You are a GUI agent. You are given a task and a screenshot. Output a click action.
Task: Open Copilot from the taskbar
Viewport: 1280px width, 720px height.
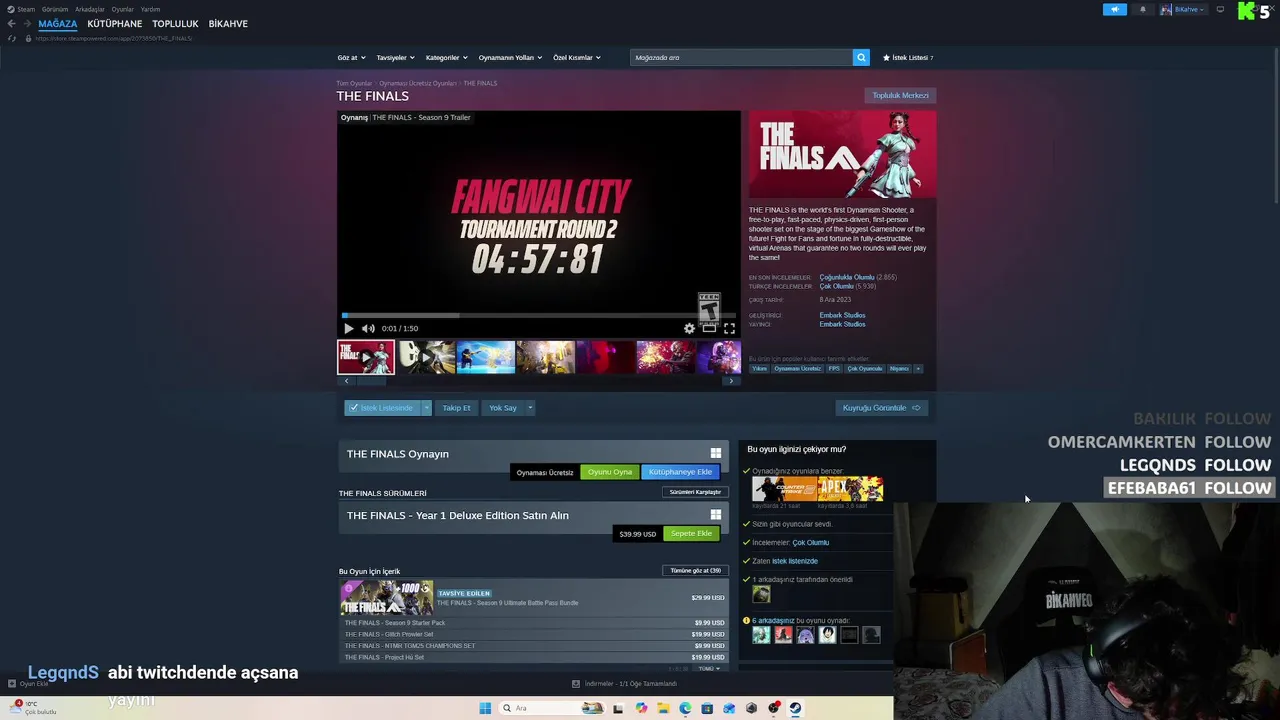641,708
